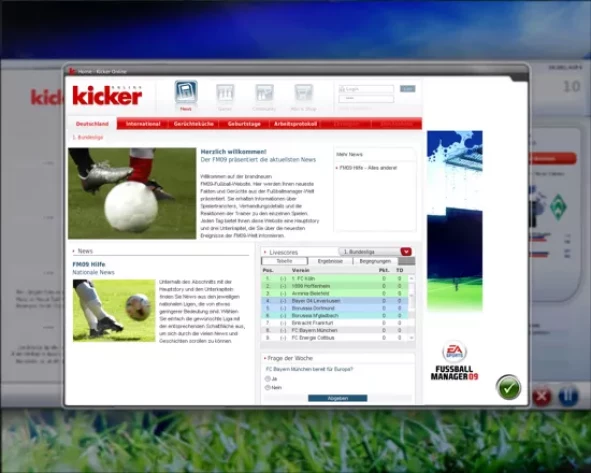The height and width of the screenshot is (473, 591).
Task: Switch to the Arbeitsprotokoll tab
Action: 295,124
